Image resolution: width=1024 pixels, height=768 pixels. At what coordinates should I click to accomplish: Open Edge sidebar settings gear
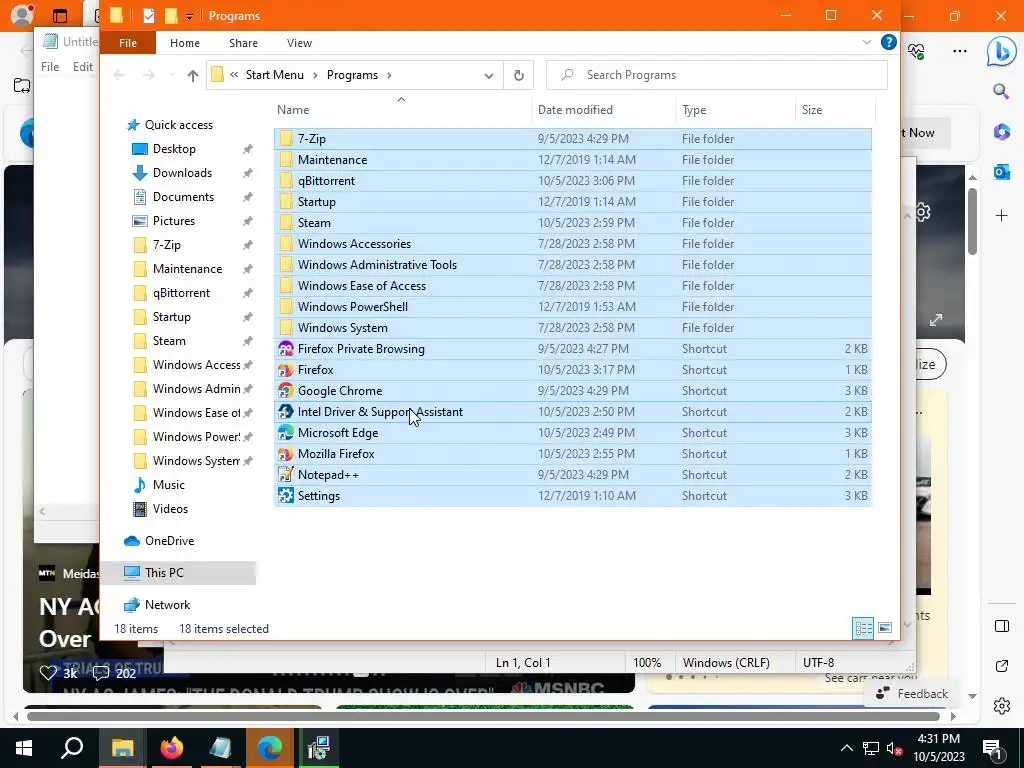coord(1001,706)
